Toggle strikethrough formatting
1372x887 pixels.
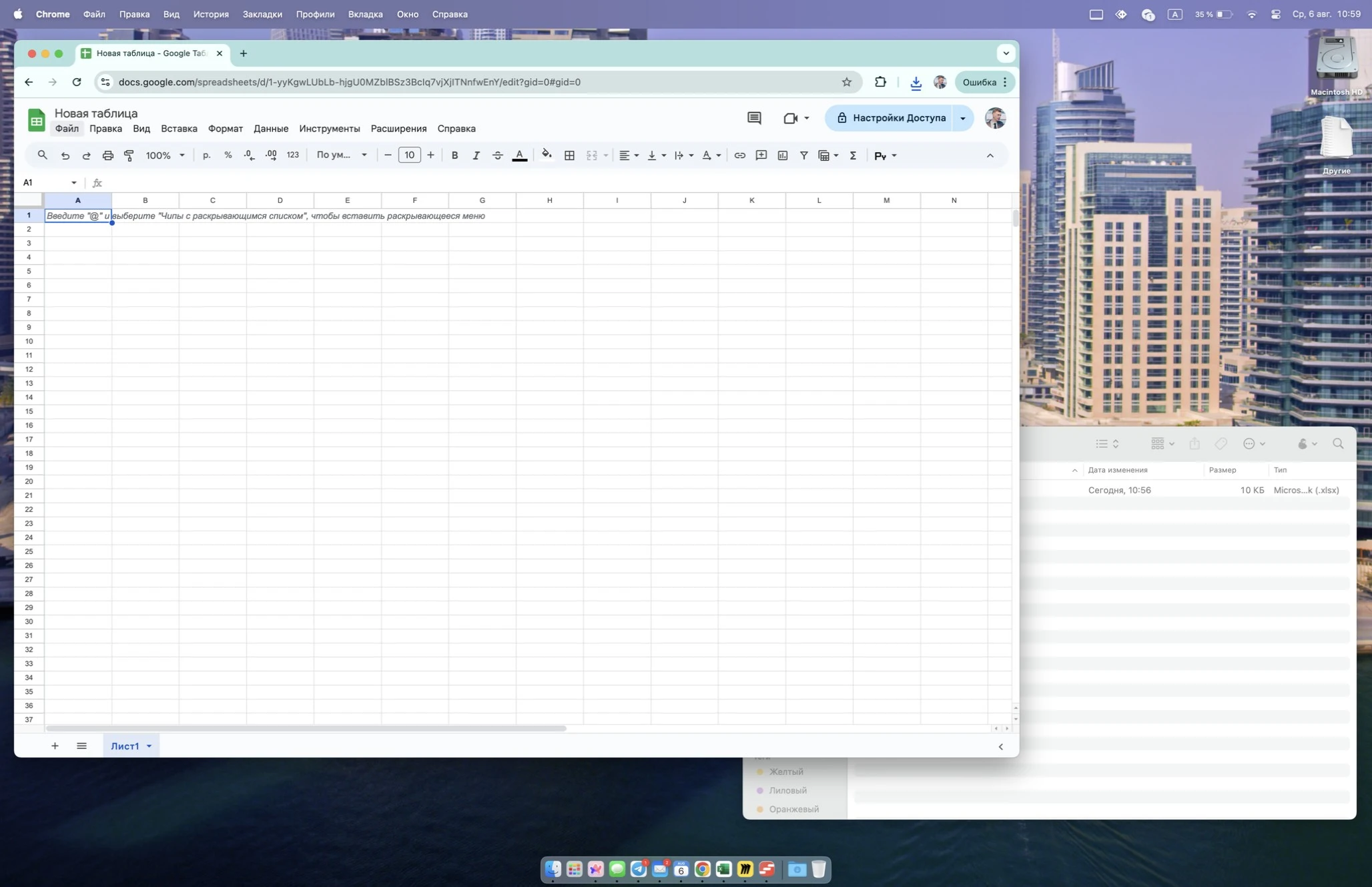(497, 155)
